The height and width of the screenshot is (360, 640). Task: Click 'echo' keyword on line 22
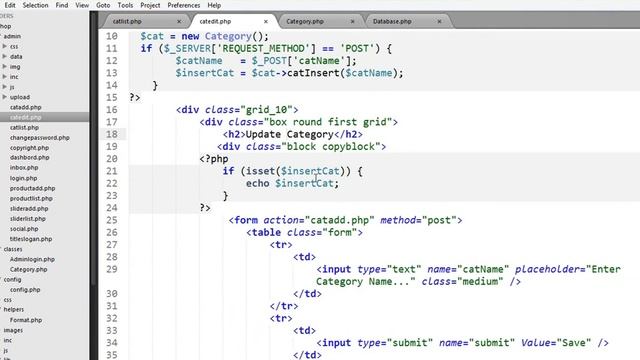tap(257, 183)
